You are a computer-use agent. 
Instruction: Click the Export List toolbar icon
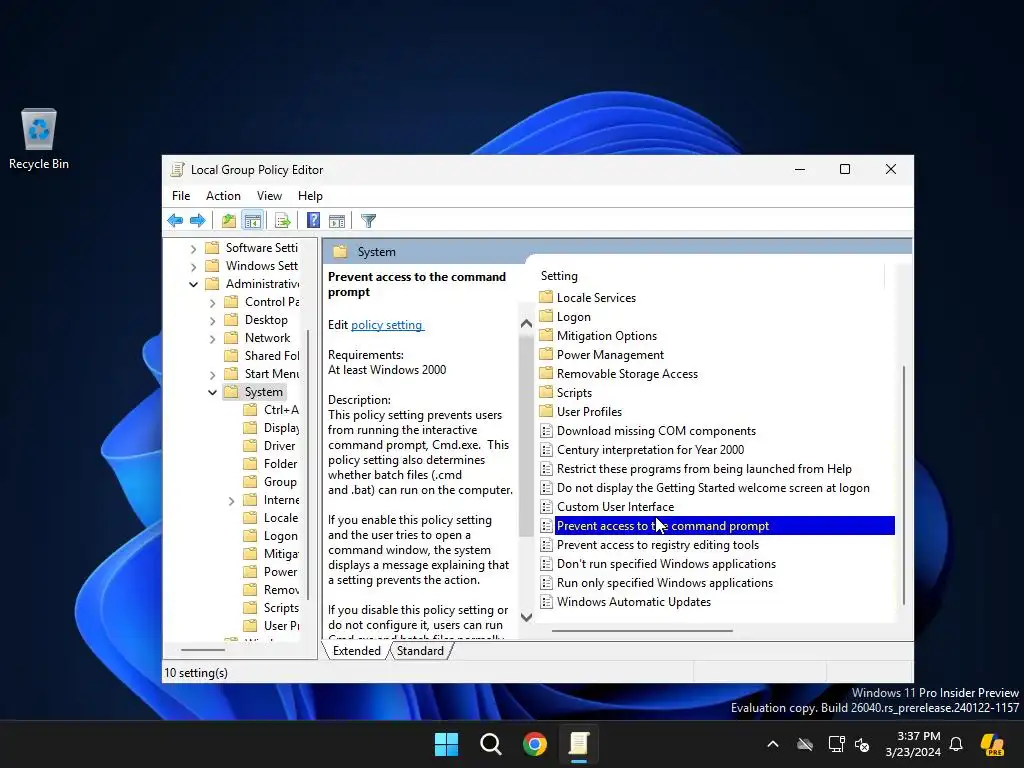click(x=283, y=221)
